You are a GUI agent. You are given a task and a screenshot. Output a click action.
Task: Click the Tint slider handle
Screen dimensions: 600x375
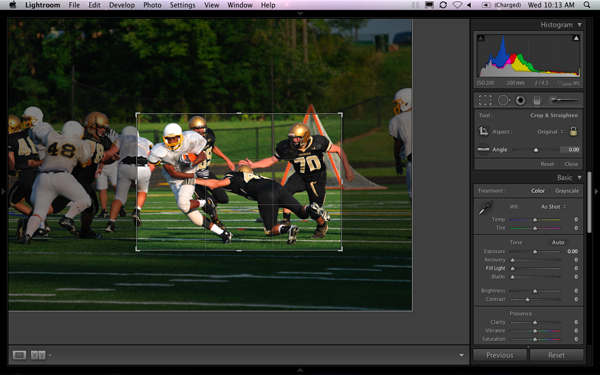coord(535,228)
